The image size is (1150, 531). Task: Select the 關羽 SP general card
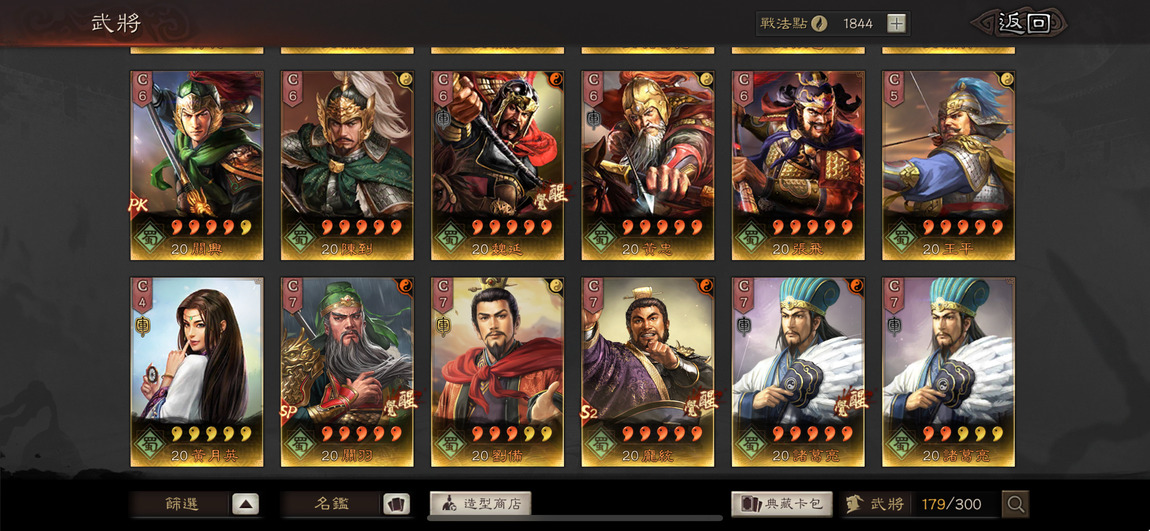pos(347,372)
